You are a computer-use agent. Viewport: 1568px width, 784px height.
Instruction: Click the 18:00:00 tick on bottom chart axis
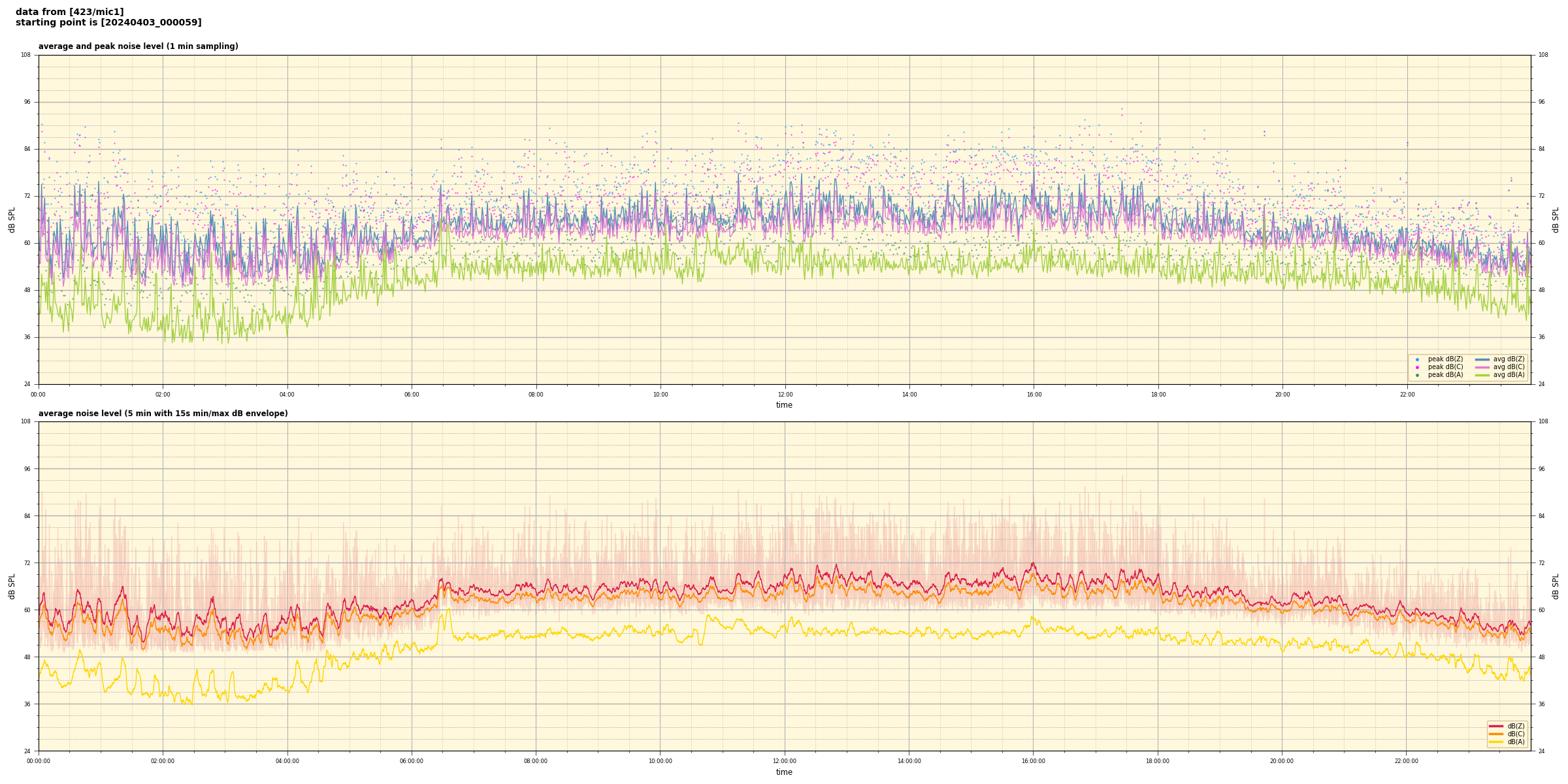tap(1158, 761)
